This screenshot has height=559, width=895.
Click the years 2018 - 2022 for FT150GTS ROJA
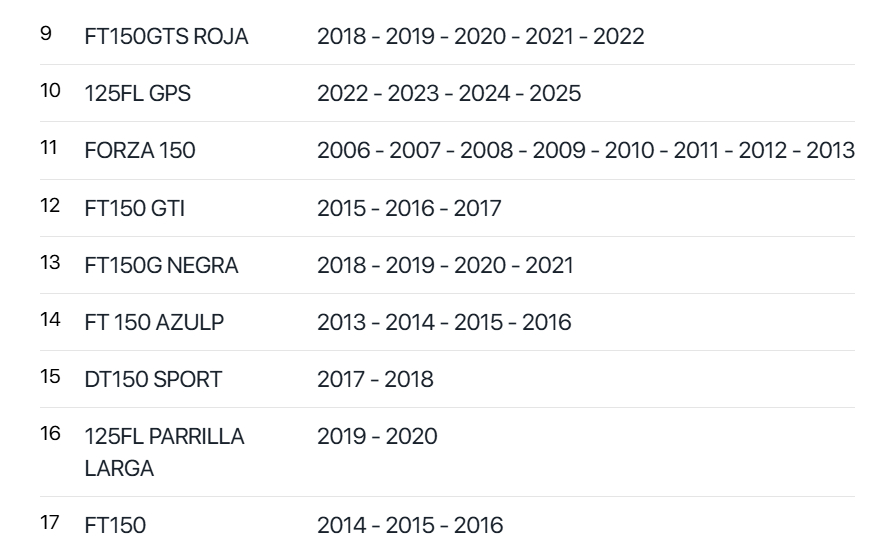[480, 37]
